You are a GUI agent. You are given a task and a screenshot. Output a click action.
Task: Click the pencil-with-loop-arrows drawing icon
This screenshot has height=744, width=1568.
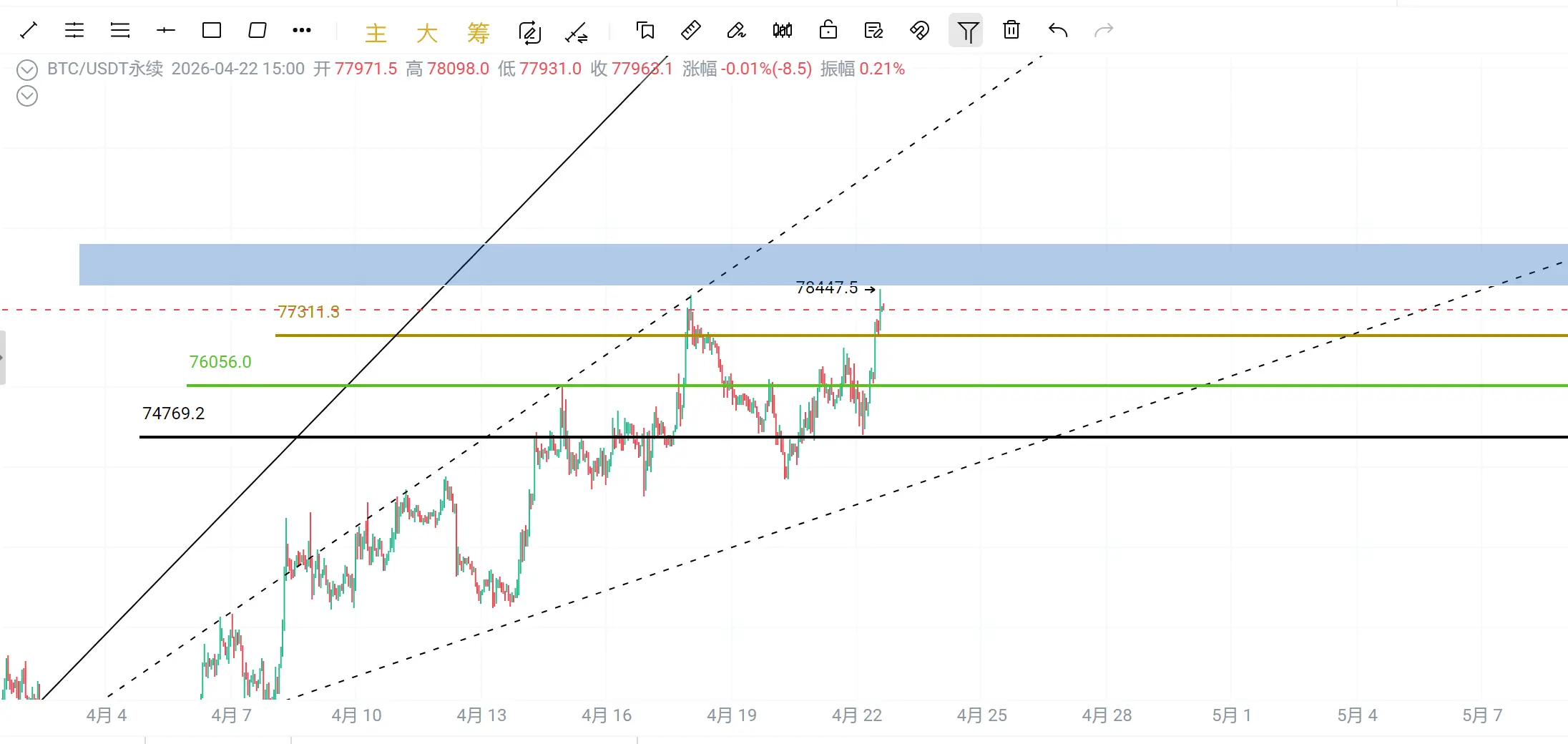coord(530,32)
